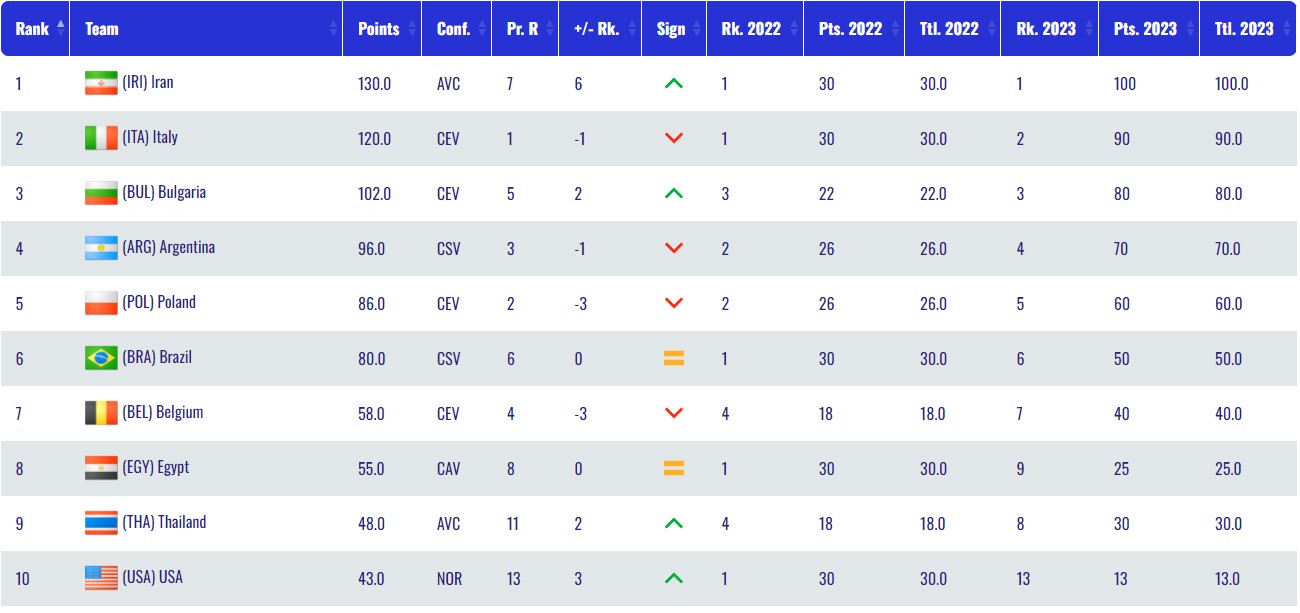Click the Italy flag icon
Screen dimensions: 1300x613
tap(101, 138)
